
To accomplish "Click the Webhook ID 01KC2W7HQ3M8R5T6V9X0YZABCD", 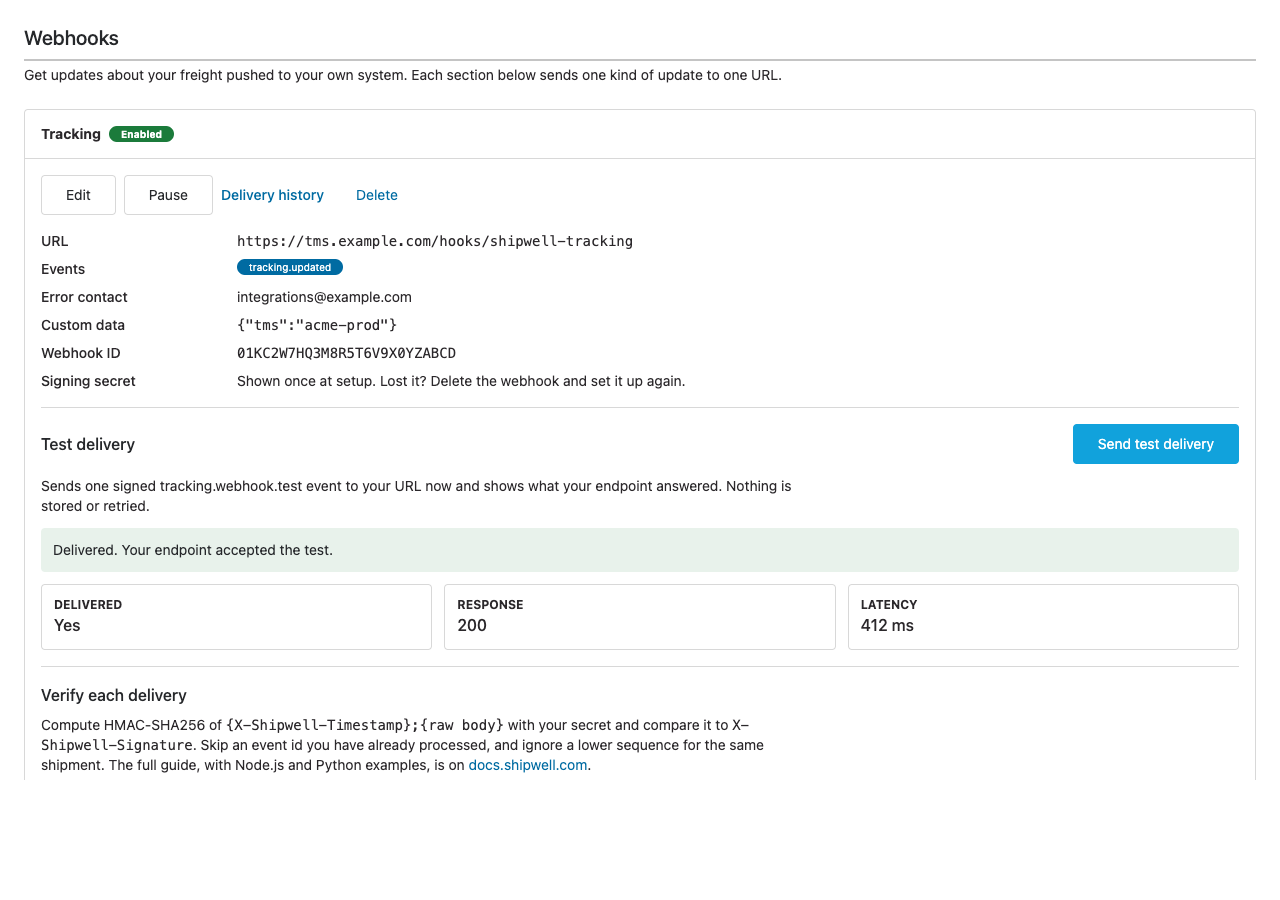I will click(346, 353).
